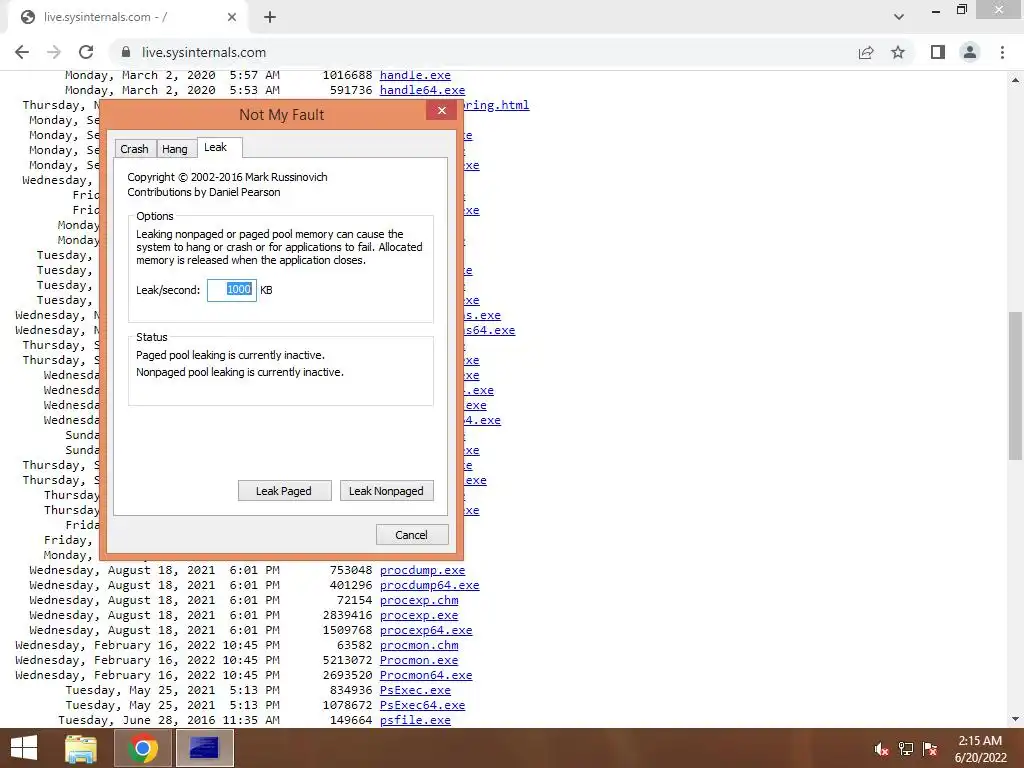Open File Explorer from the taskbar
The height and width of the screenshot is (768, 1024).
[81, 748]
